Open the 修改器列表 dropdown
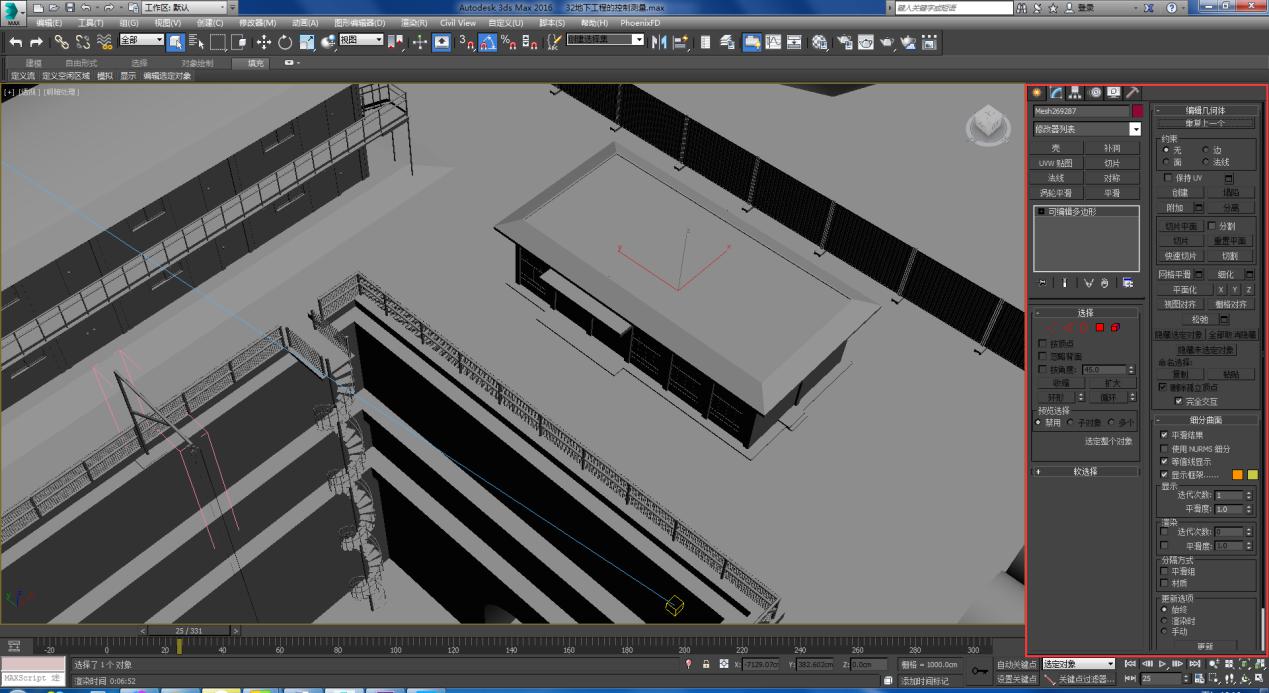 tap(1135, 129)
